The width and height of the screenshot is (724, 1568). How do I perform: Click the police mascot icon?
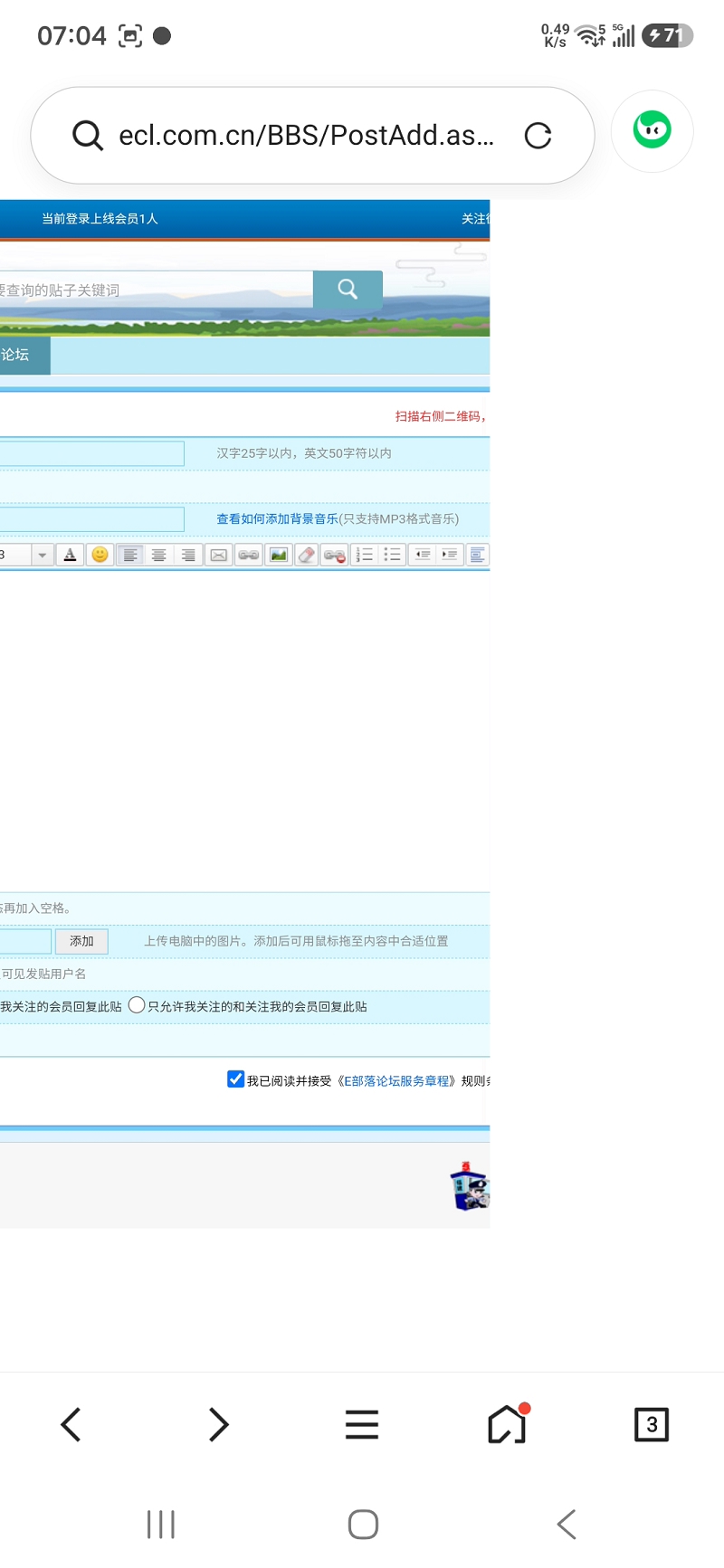click(x=469, y=1186)
